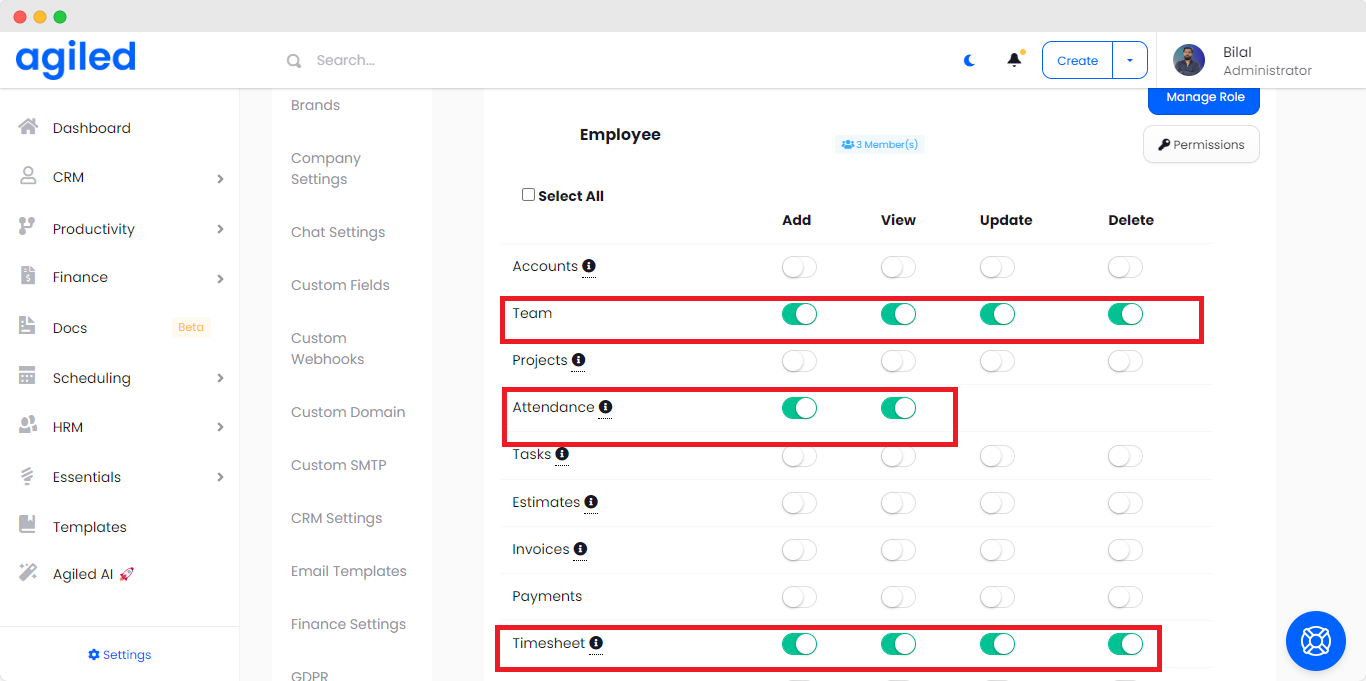Click the Manage Role button
The image size is (1366, 681).
coord(1204,98)
